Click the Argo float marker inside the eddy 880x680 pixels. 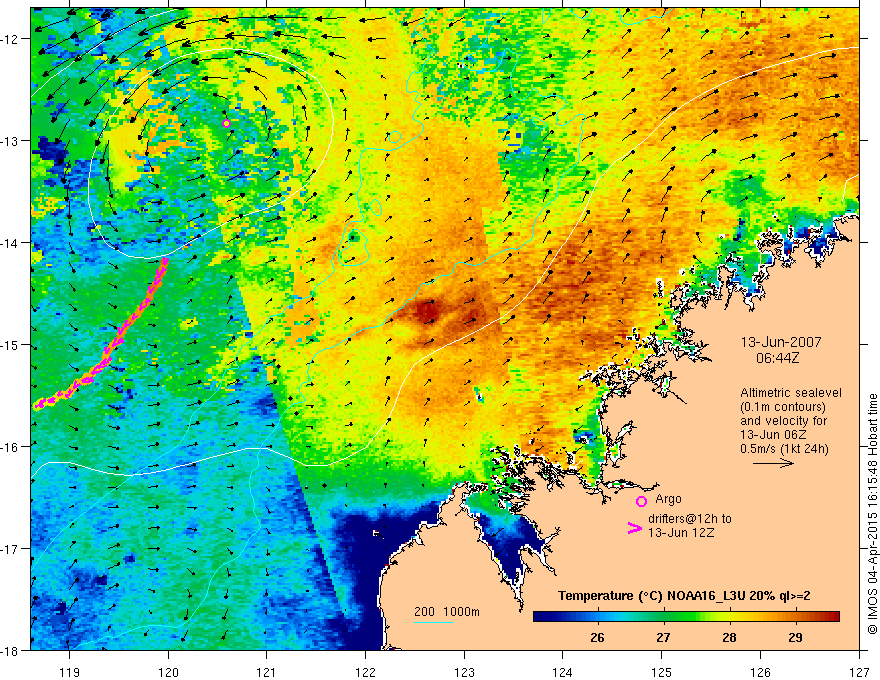(226, 123)
